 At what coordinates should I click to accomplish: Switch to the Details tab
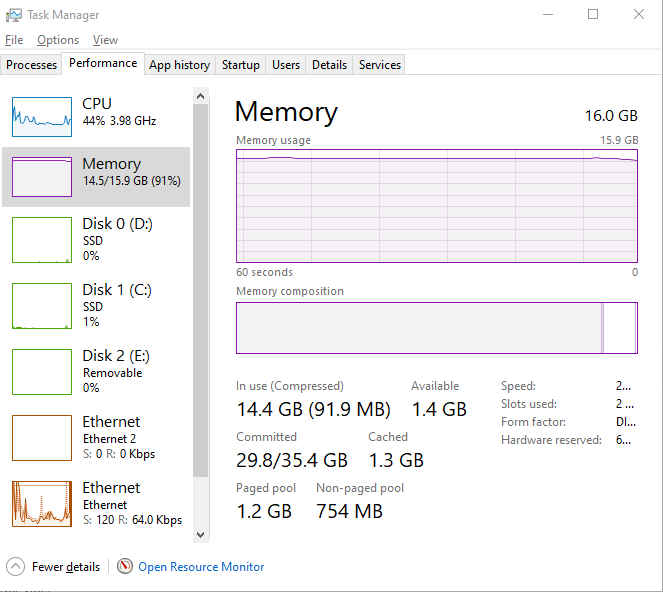pos(329,65)
